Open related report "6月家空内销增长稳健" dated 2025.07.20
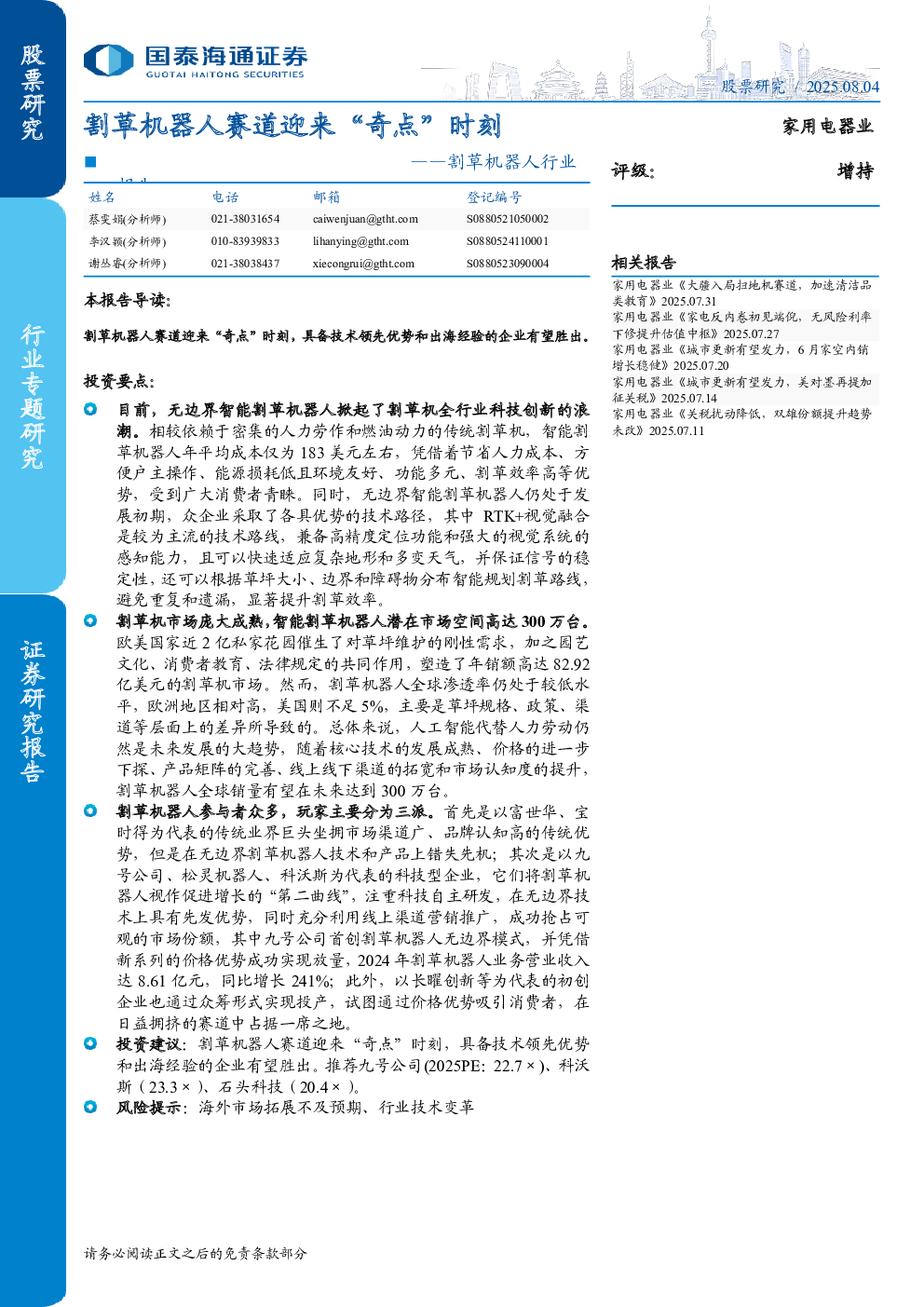Screen dimensions: 924x1307 coord(741,358)
